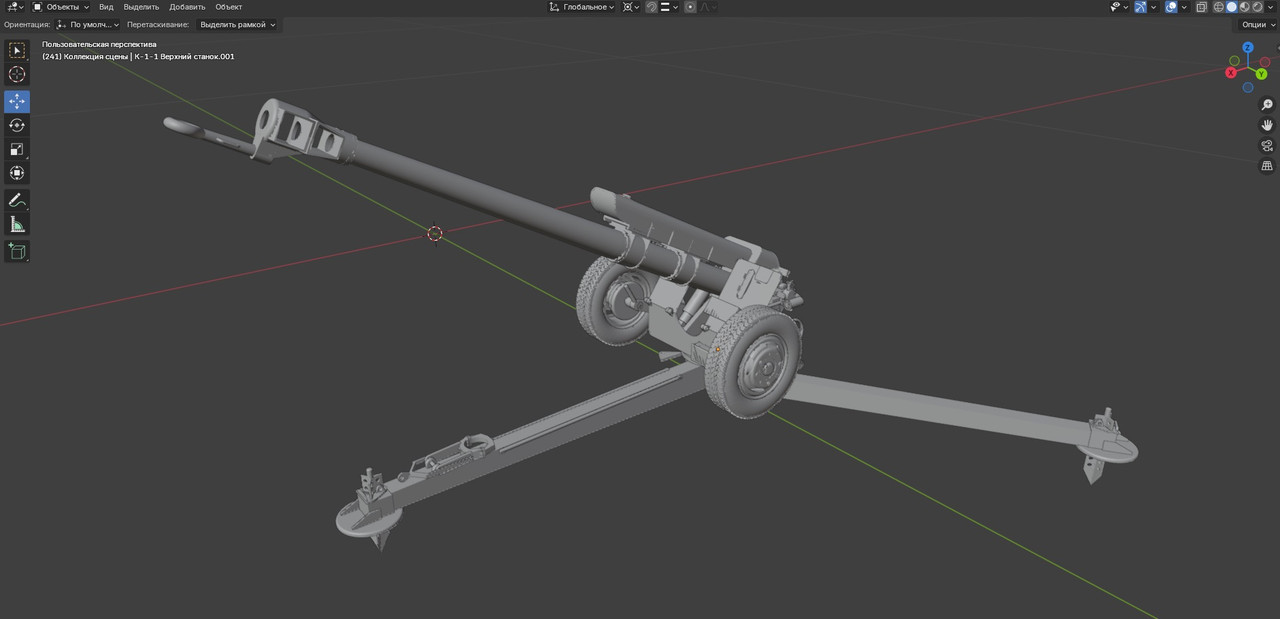Open snapping options dropdown
This screenshot has height=619, width=1280.
tap(668, 7)
